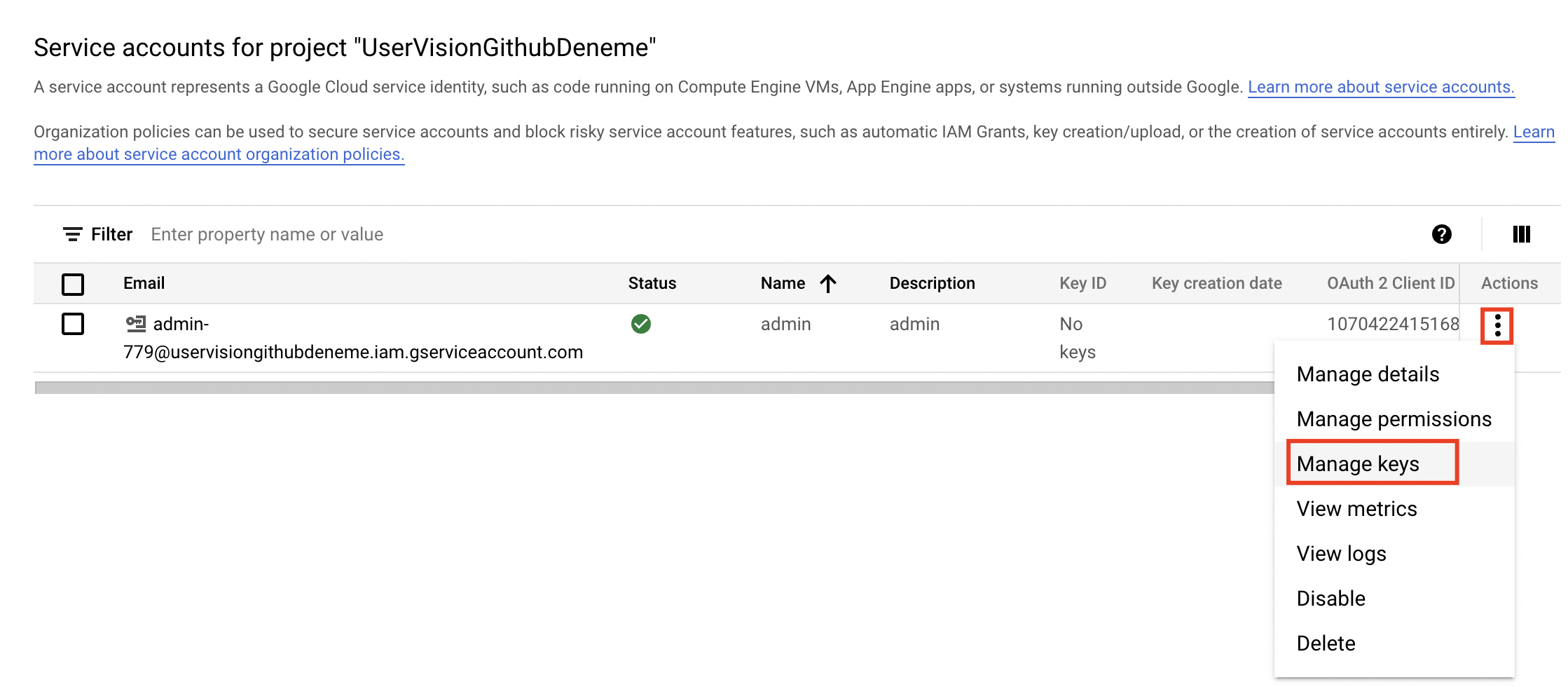Click the Filter property name input field

click(268, 233)
